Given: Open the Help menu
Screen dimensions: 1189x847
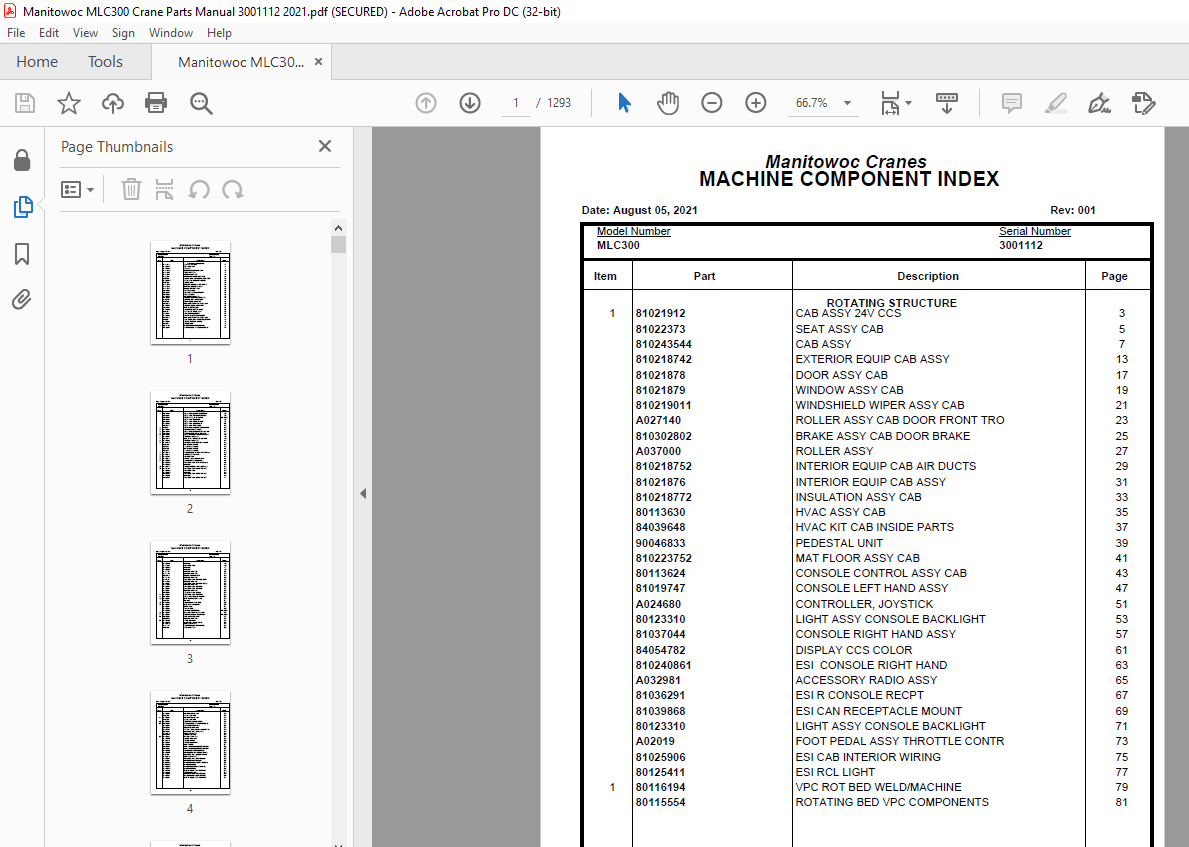Looking at the screenshot, I should tap(219, 33).
